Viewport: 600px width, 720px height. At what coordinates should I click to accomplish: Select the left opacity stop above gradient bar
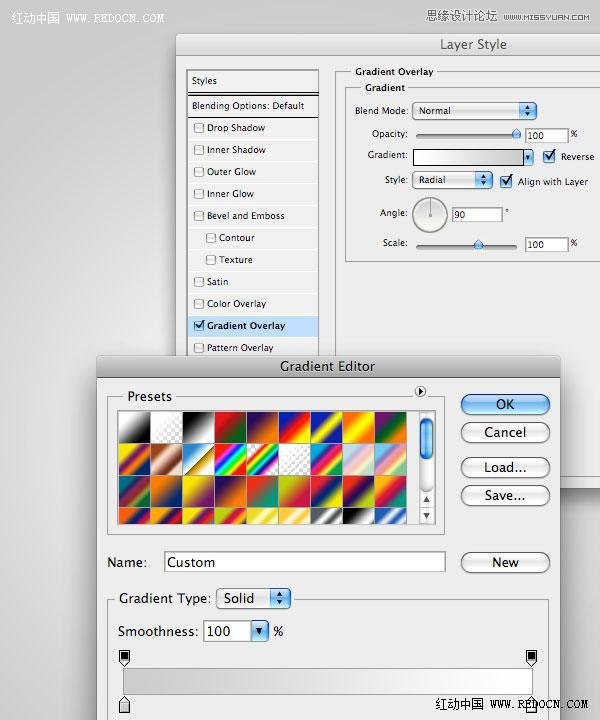point(125,657)
